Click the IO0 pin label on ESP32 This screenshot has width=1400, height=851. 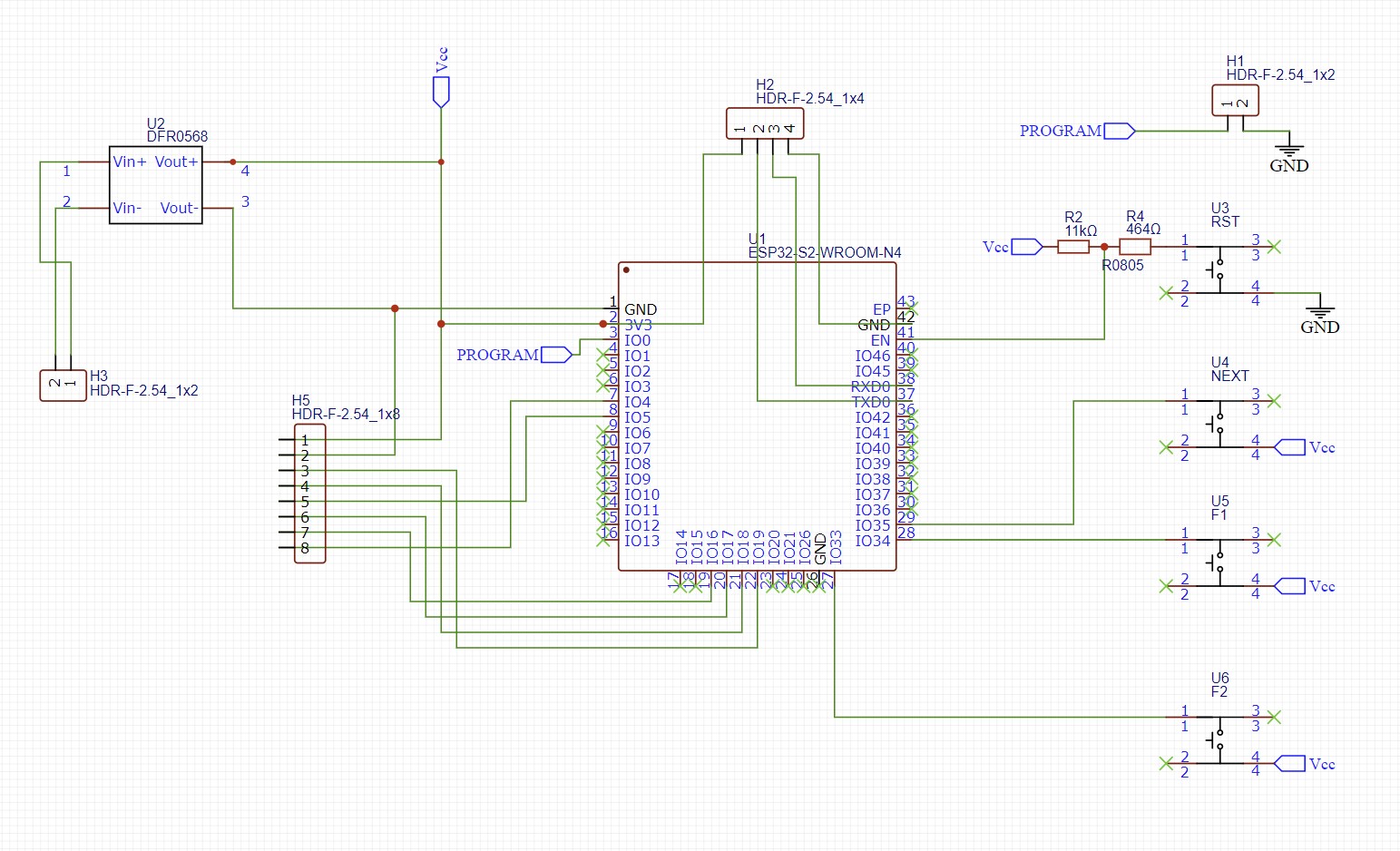coord(637,340)
